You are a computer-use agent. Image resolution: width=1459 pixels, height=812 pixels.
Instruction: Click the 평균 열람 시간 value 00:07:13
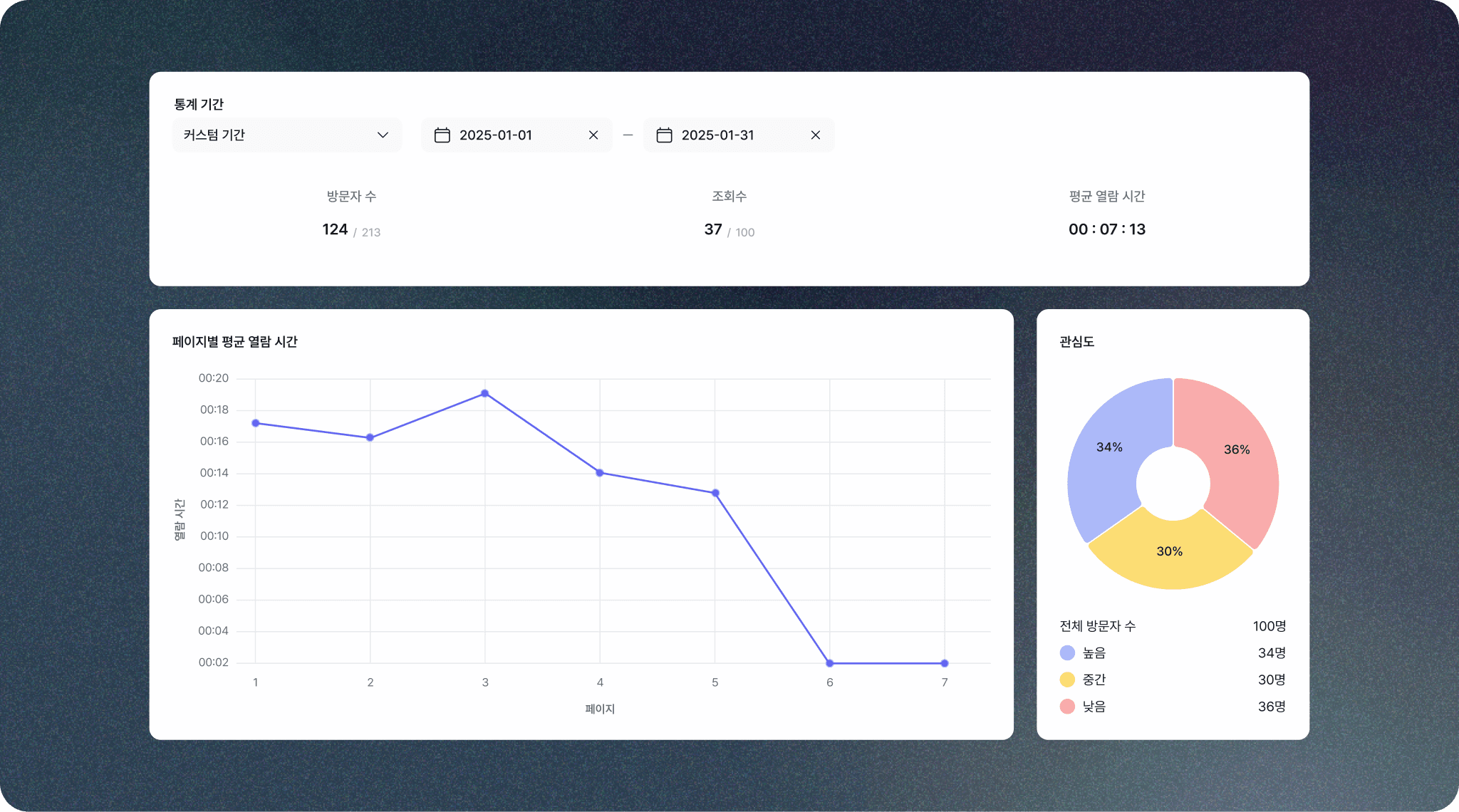(1107, 229)
